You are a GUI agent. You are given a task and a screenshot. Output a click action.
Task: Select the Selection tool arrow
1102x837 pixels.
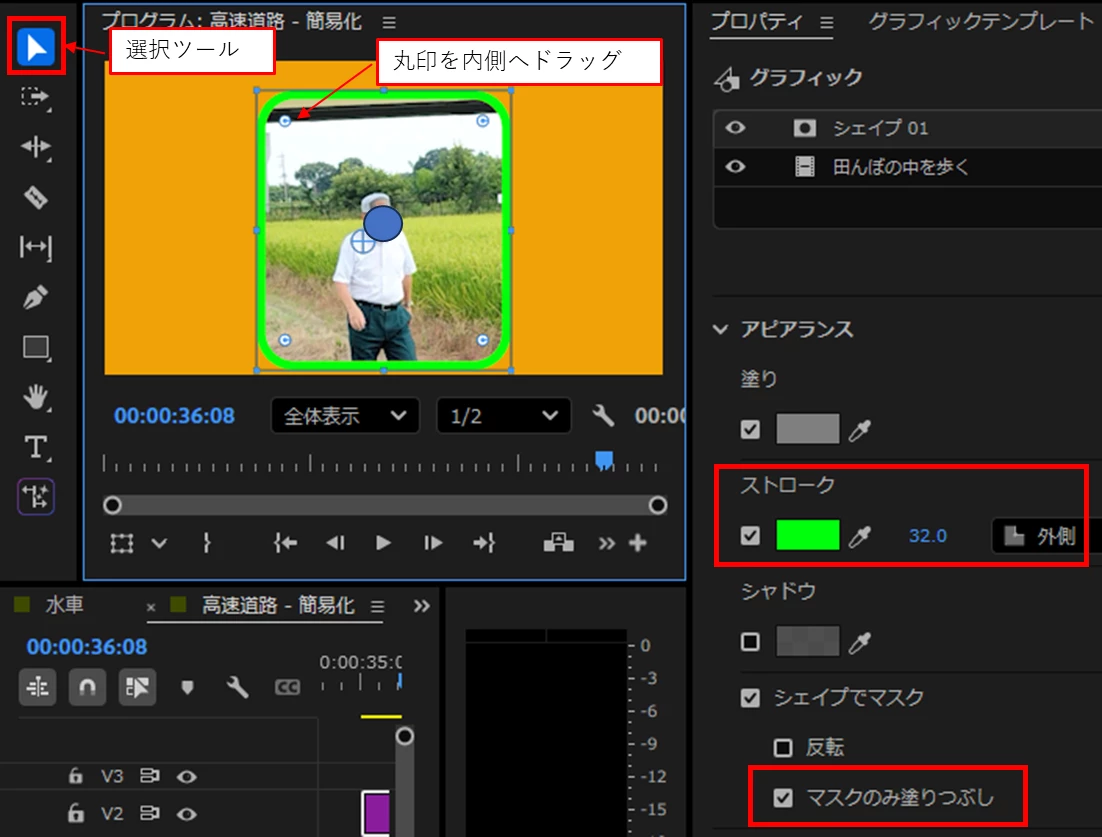[x=36, y=47]
